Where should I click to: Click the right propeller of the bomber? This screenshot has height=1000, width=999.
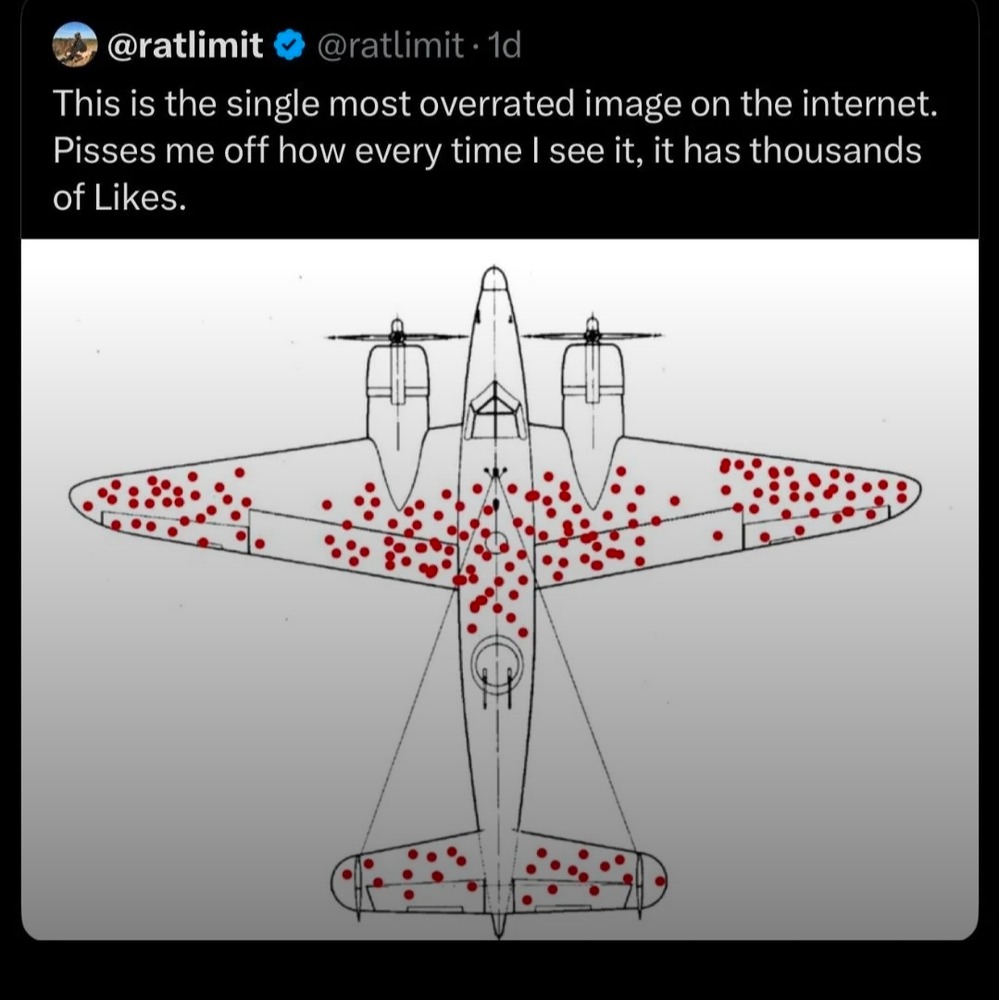pos(592,335)
